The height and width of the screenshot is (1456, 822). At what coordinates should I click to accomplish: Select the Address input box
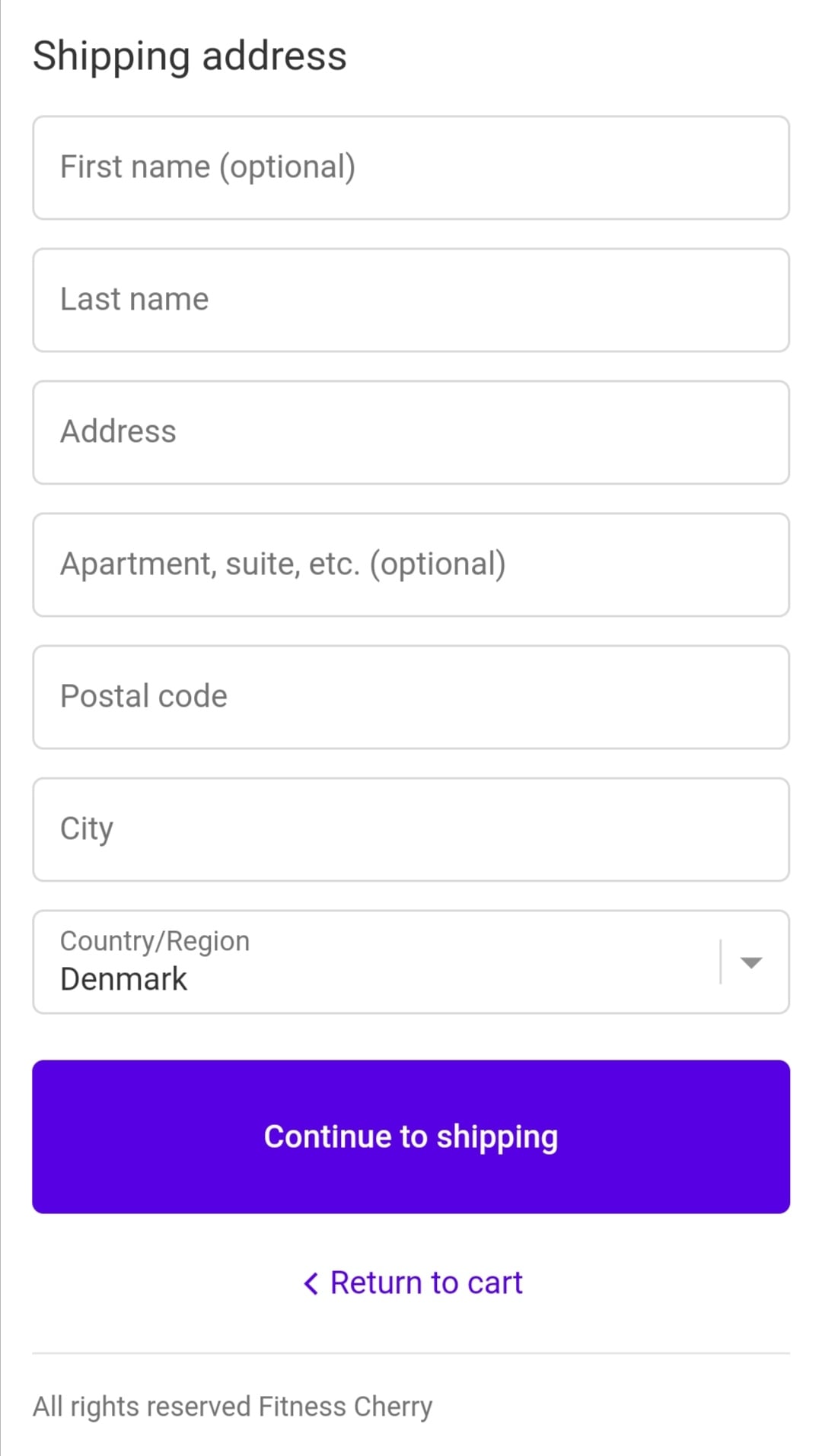pyautogui.click(x=411, y=432)
